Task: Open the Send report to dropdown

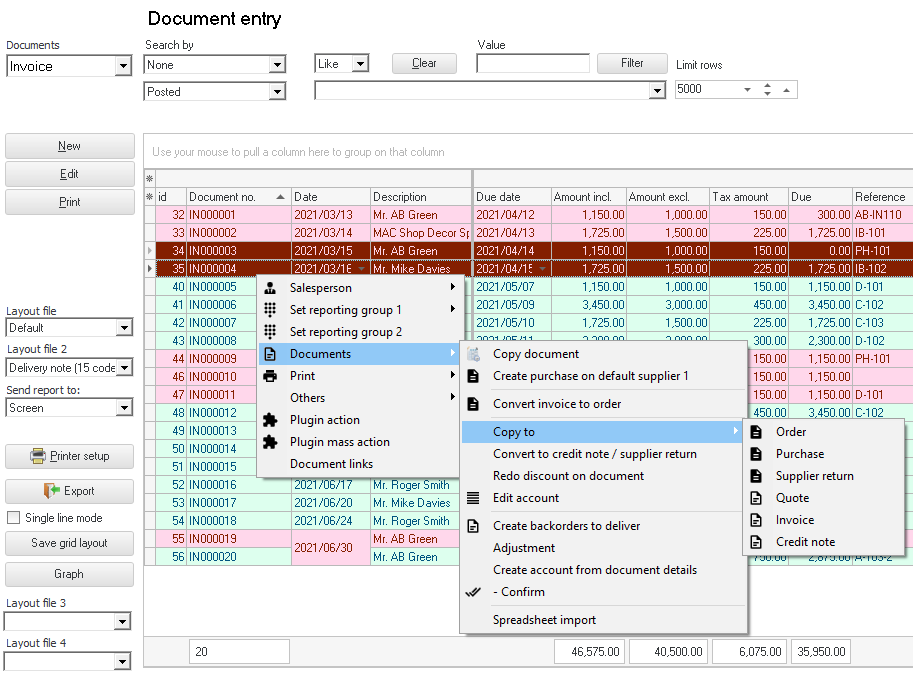Action: click(x=123, y=408)
